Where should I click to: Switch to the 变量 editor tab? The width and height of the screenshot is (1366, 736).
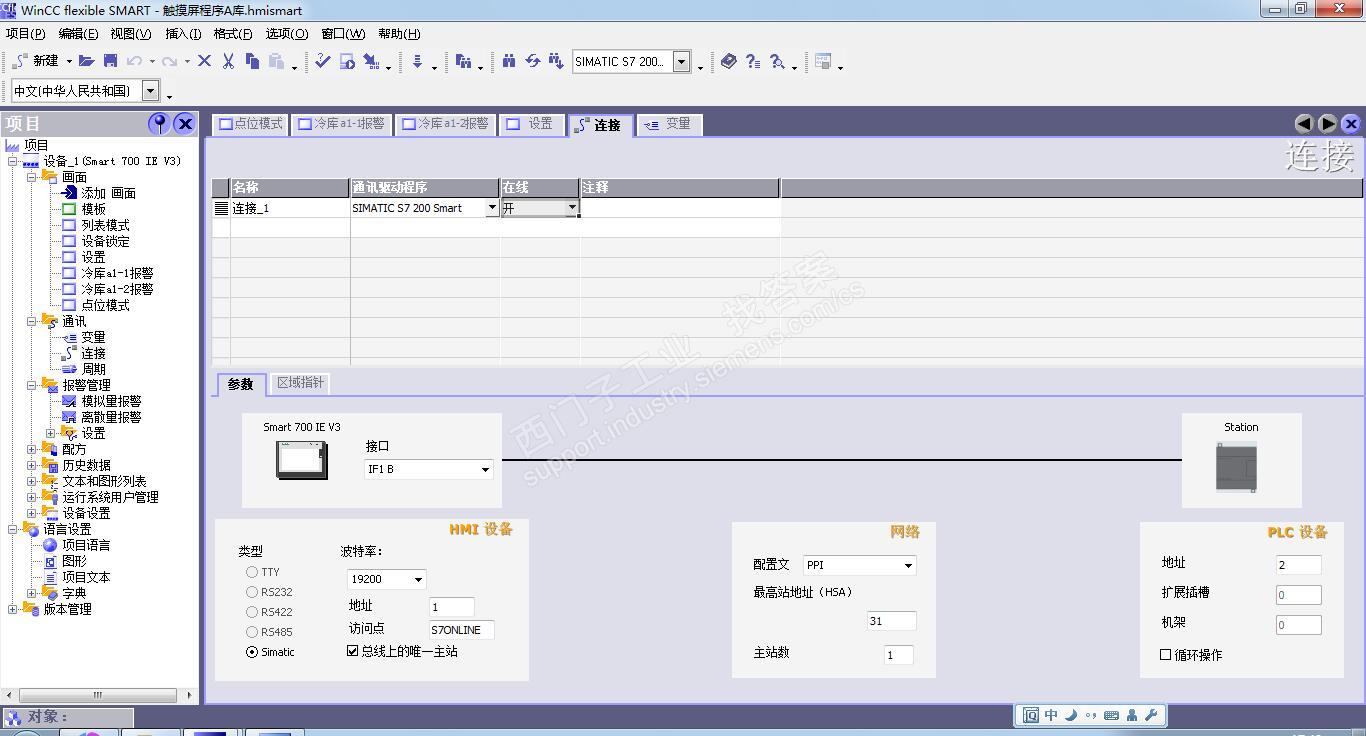(669, 124)
